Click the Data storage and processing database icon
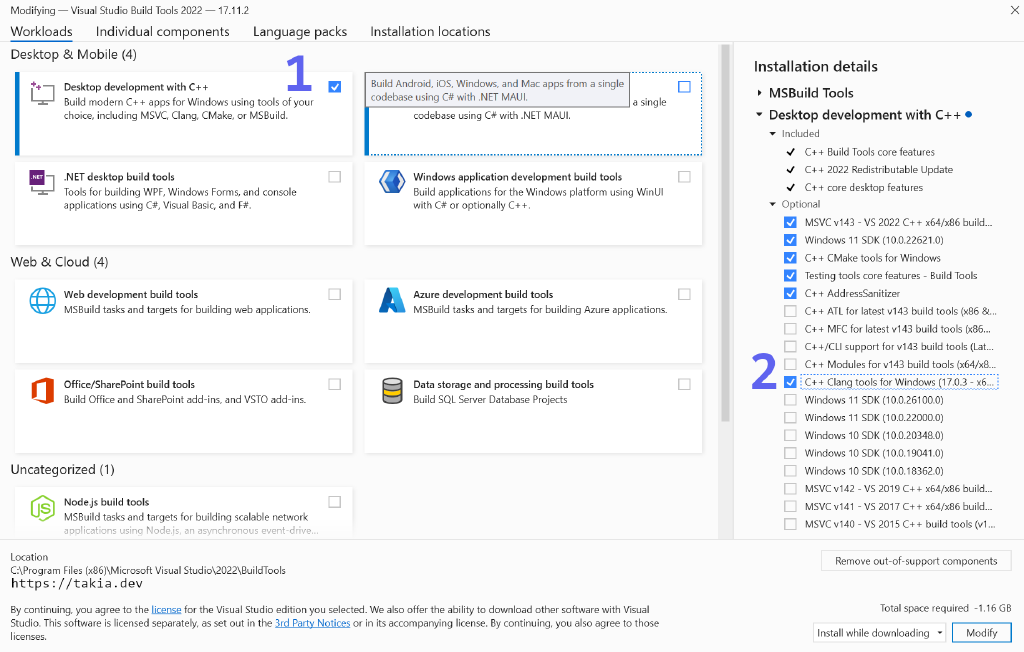Screen dimensions: 1024x652 pos(392,391)
